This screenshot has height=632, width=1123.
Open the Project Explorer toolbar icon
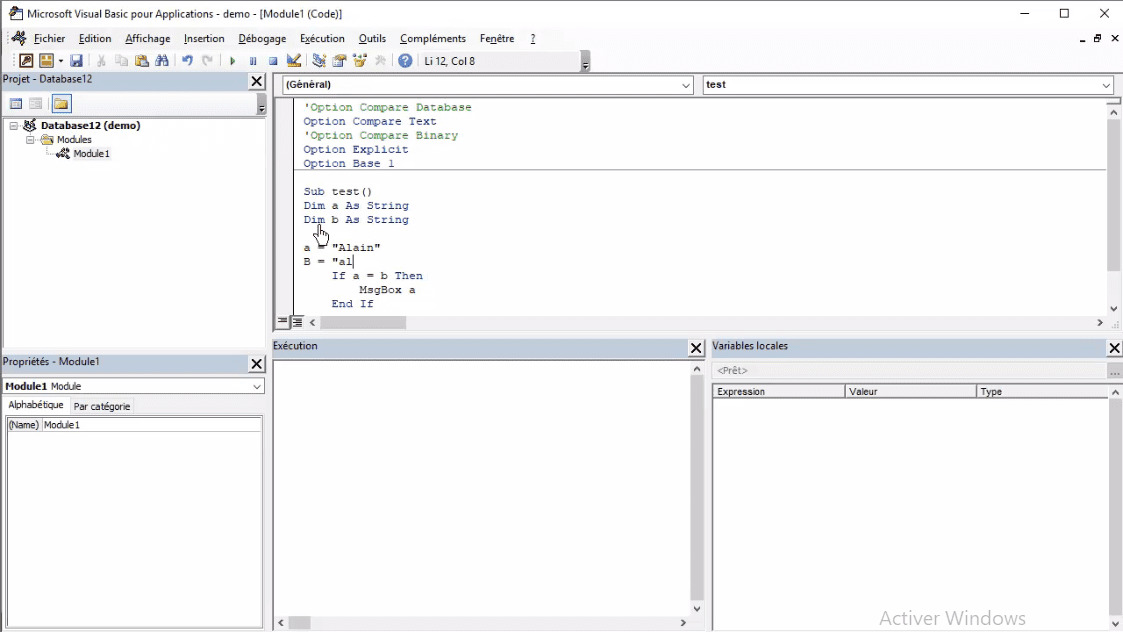tap(319, 61)
